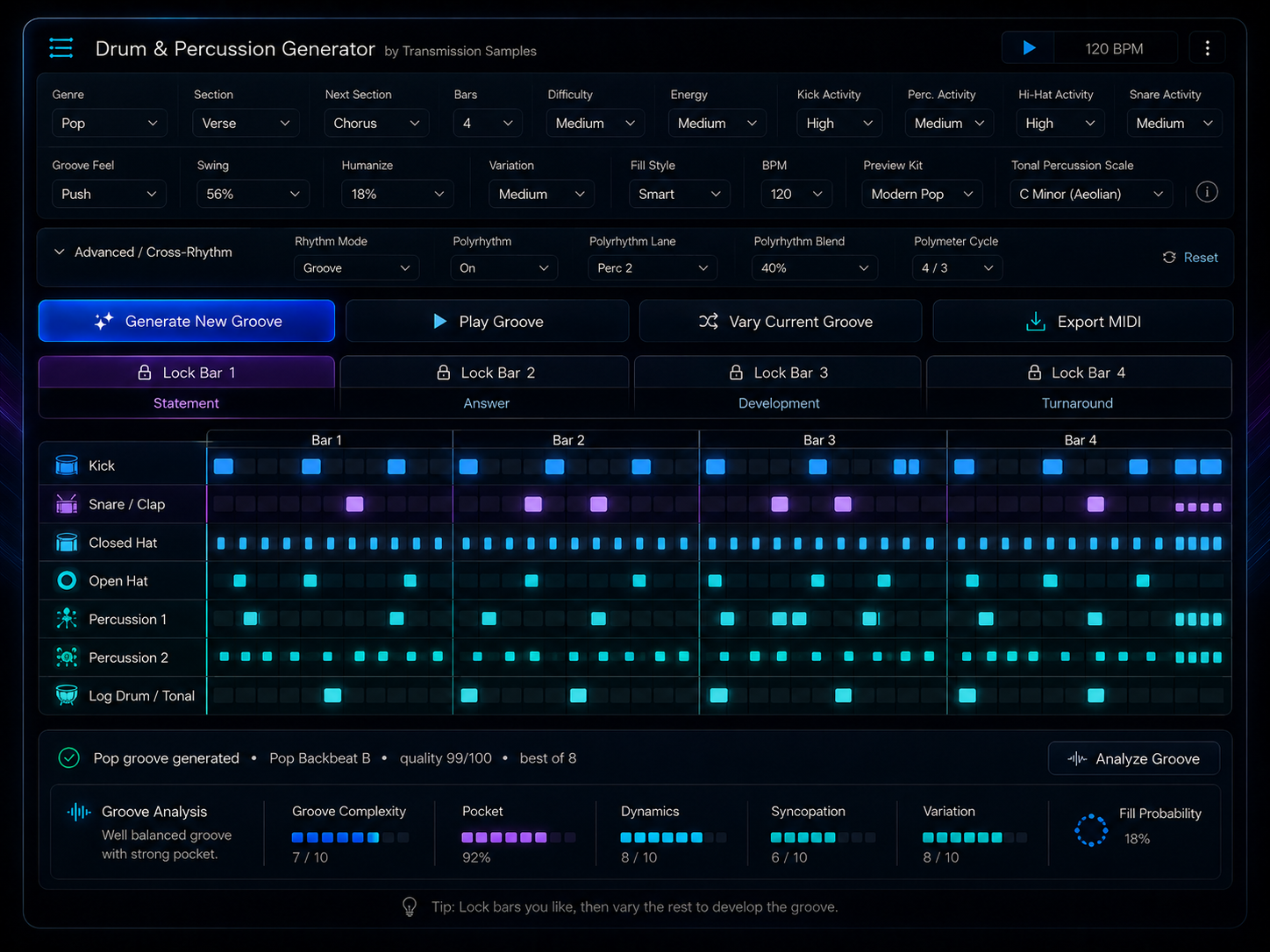The width and height of the screenshot is (1270, 952).
Task: Click the lock icon on Lock Bar 1
Action: 145,373
